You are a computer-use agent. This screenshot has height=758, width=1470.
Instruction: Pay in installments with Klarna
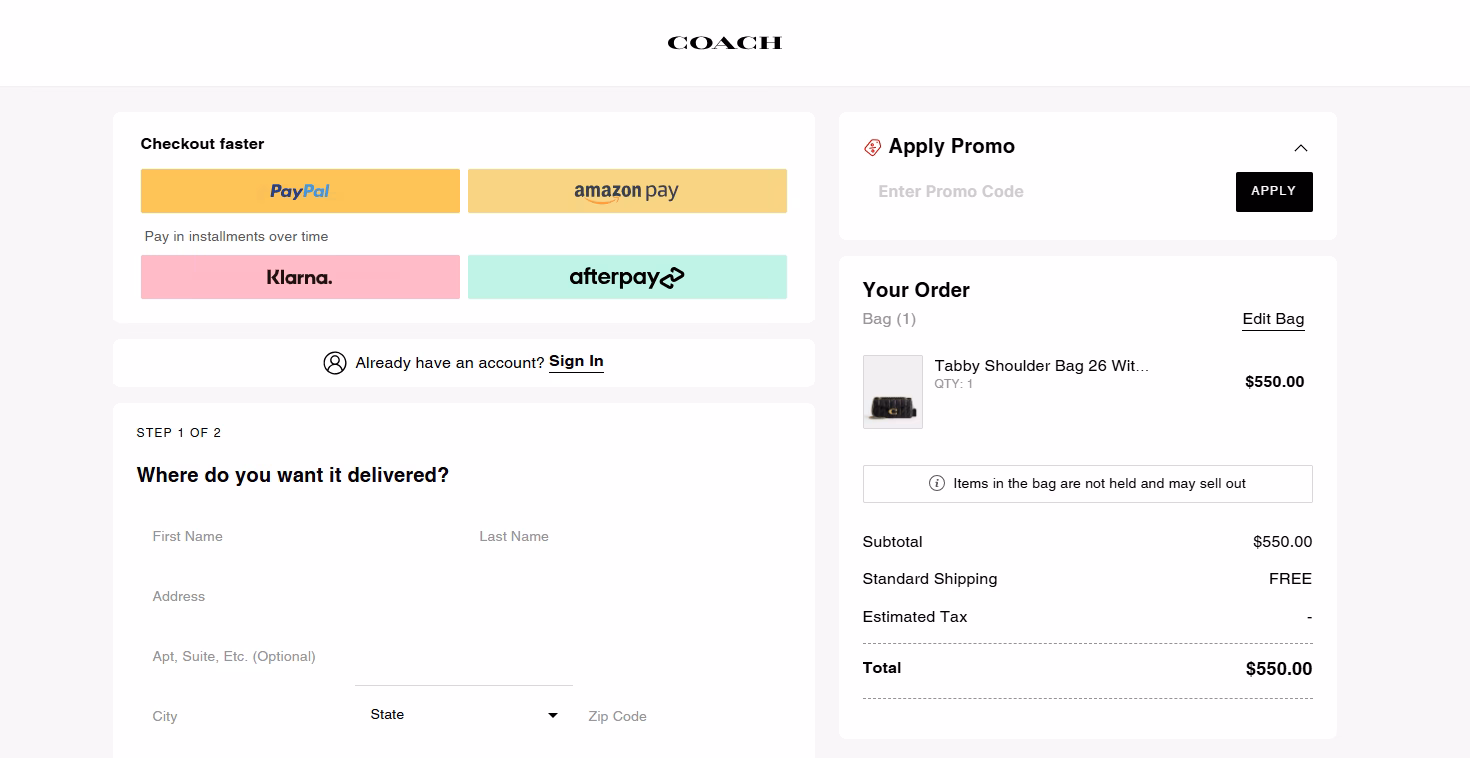299,277
